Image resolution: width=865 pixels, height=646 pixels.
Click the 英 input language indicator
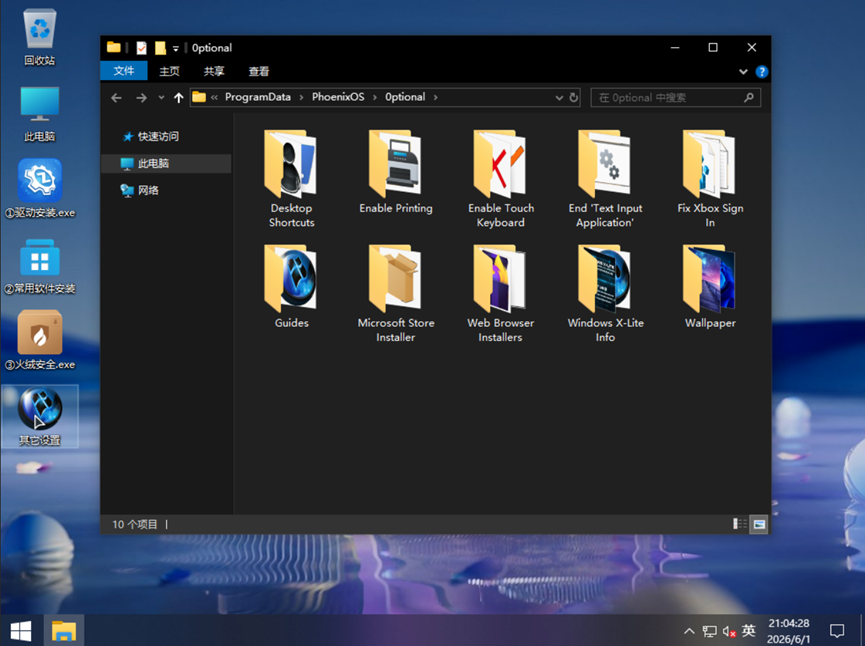tap(749, 630)
